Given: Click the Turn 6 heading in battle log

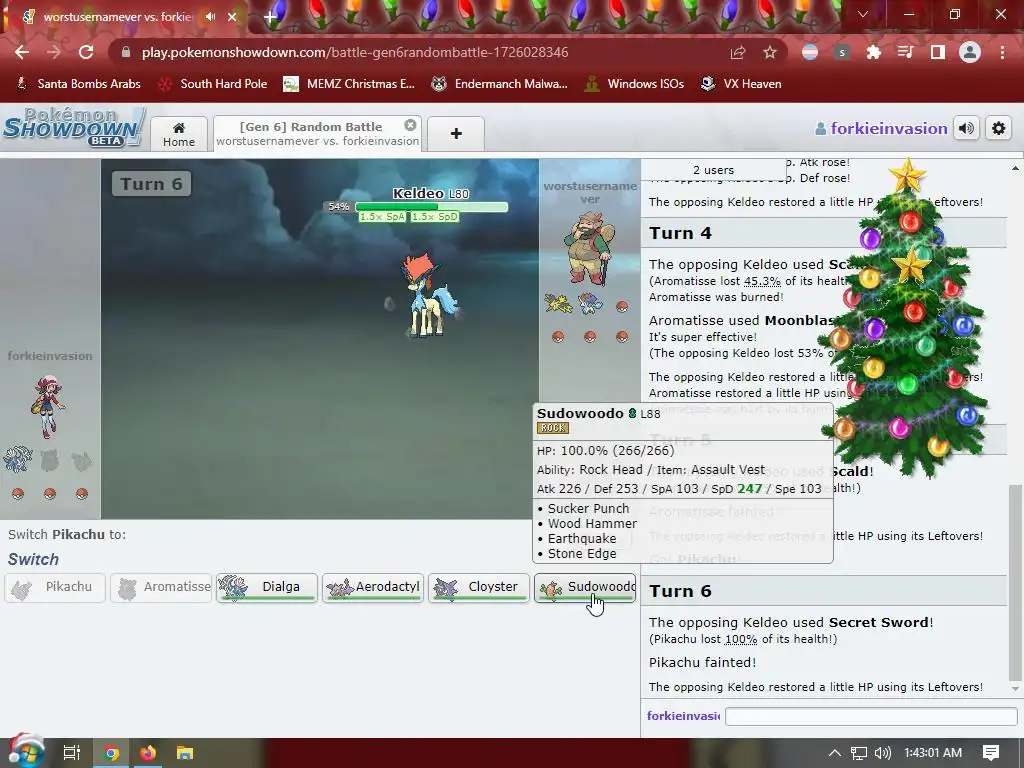Looking at the screenshot, I should coord(680,591).
